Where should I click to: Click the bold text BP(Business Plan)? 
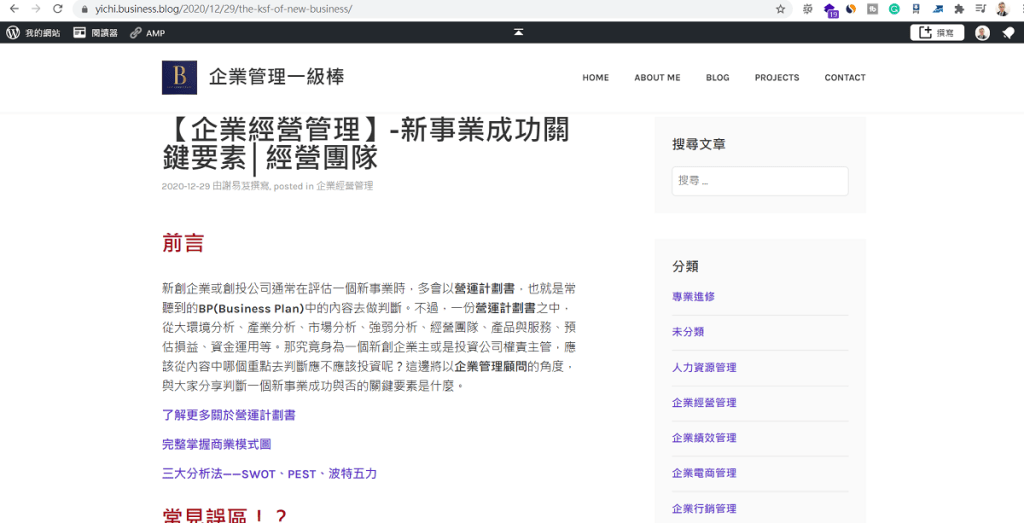click(251, 308)
